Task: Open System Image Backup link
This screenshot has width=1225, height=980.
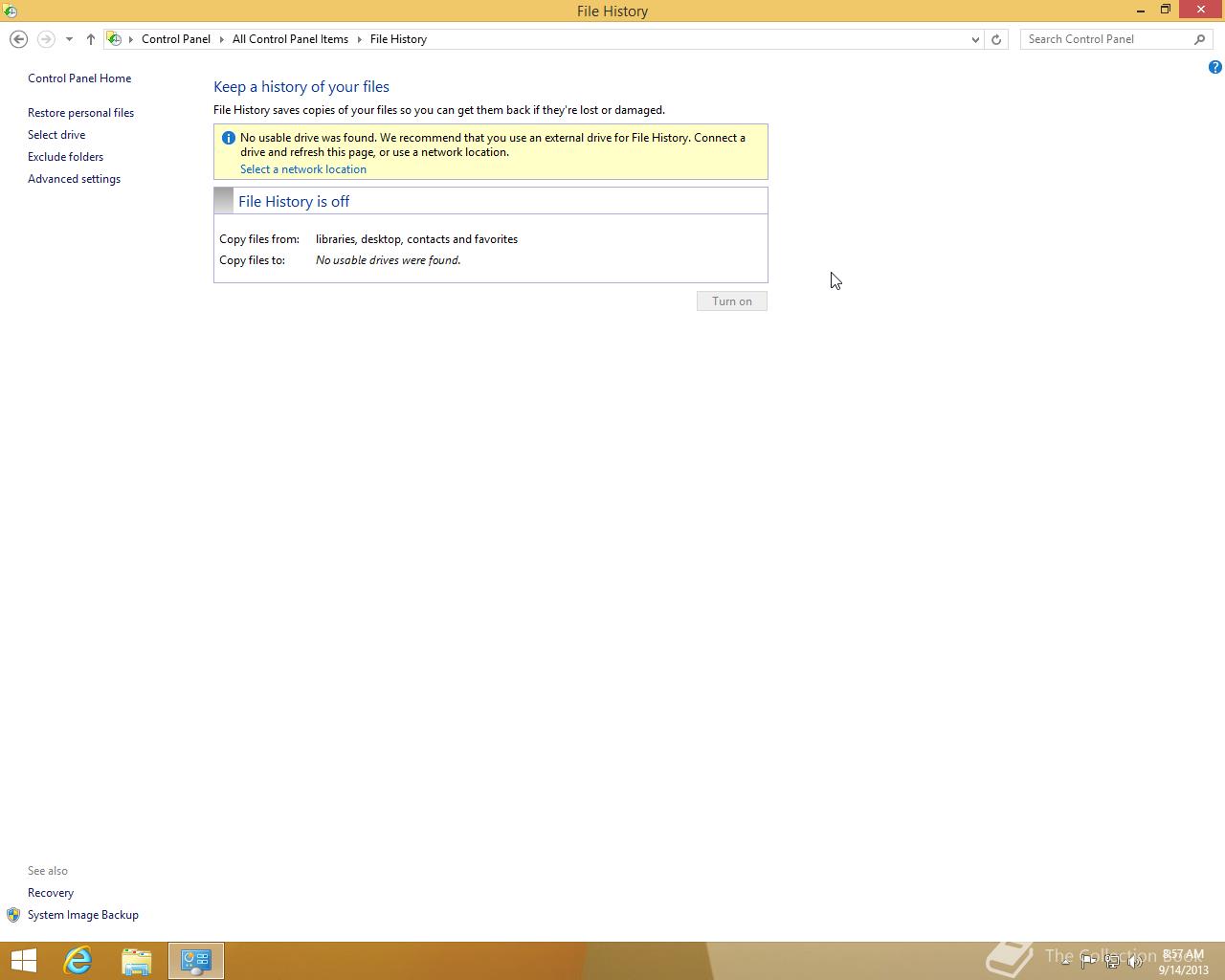Action: [x=83, y=915]
